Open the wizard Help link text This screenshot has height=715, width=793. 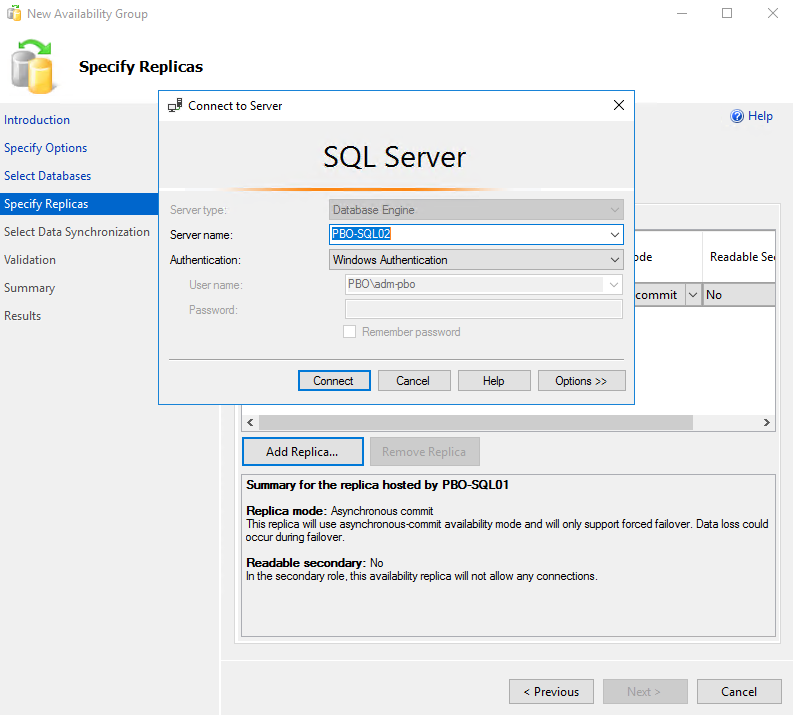pyautogui.click(x=760, y=116)
